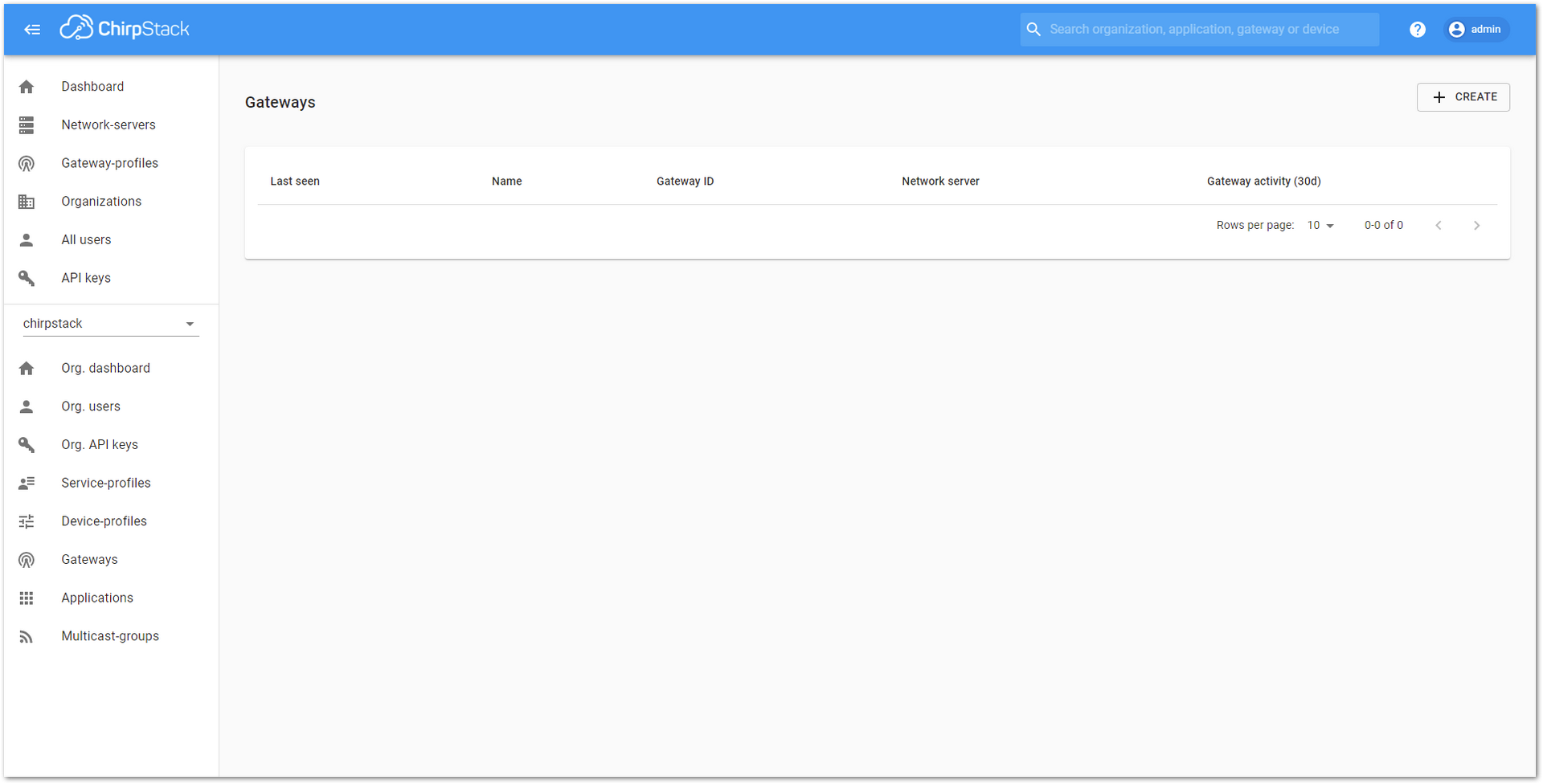Click the Applications grid icon

pos(27,598)
